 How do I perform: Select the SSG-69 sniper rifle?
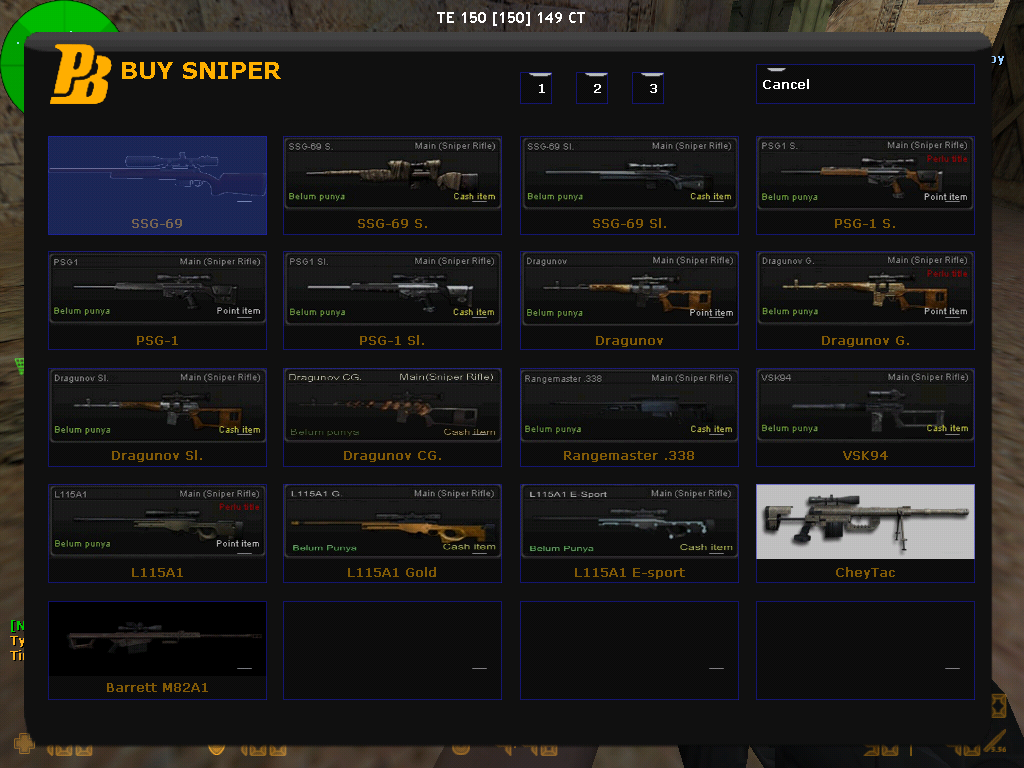157,185
